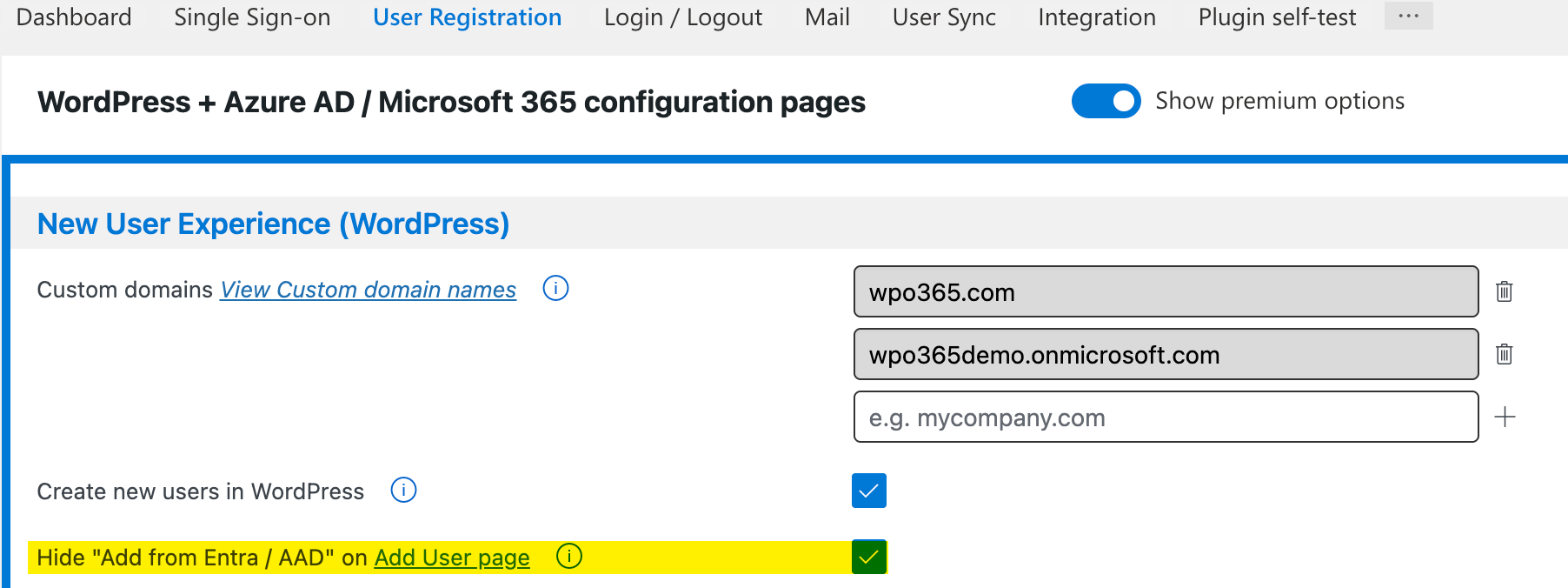
Task: Uncheck Hide Add from Entra / AAD checkbox
Action: pyautogui.click(x=869, y=557)
